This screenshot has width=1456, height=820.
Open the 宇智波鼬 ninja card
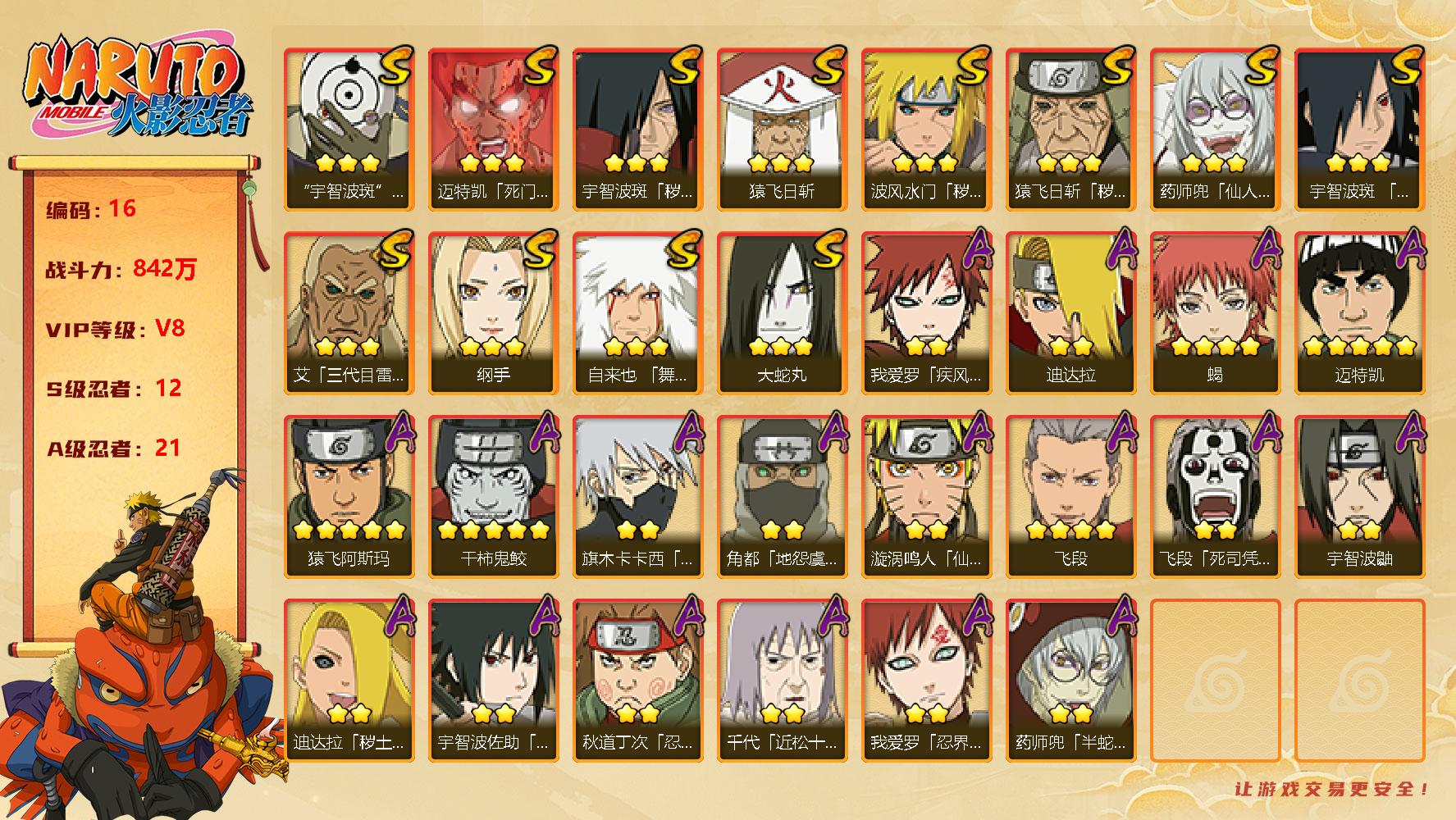coord(1359,497)
